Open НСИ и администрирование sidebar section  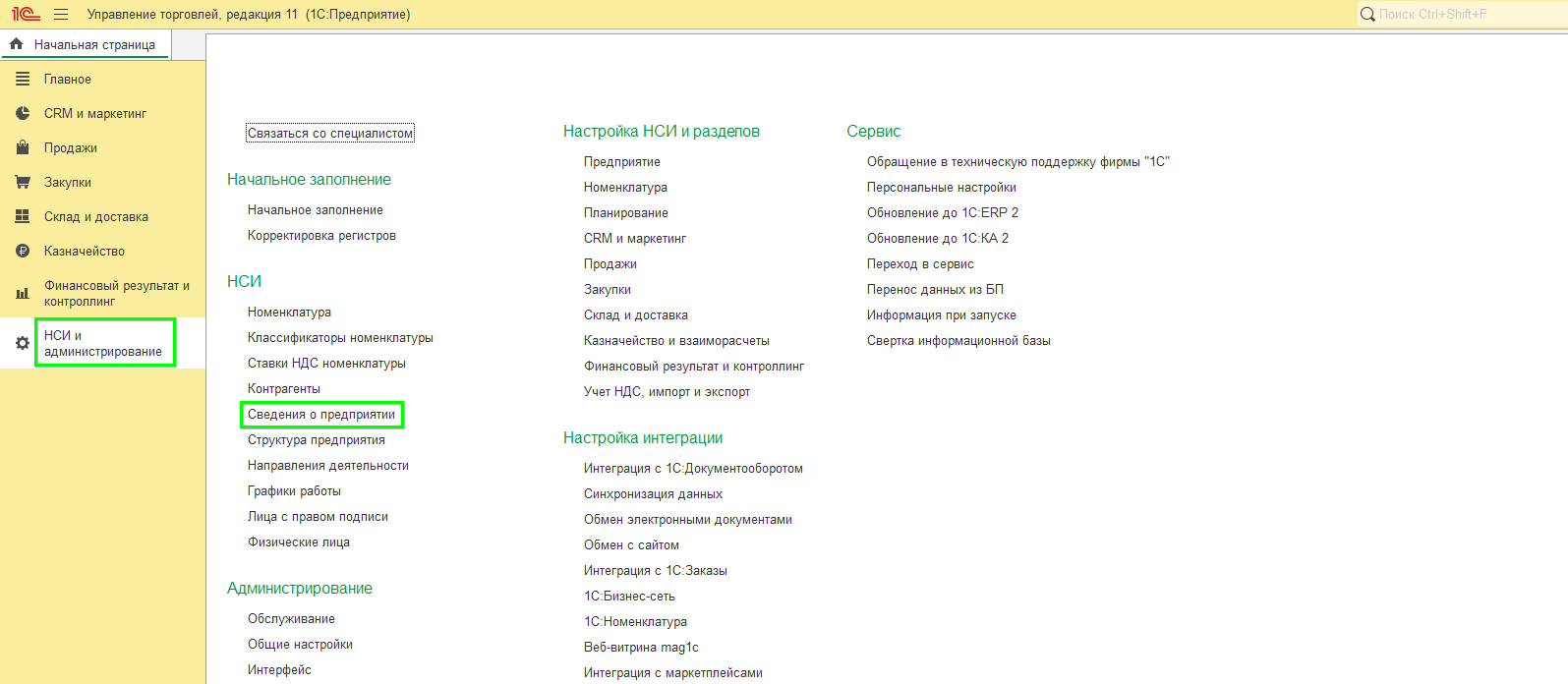[x=104, y=343]
